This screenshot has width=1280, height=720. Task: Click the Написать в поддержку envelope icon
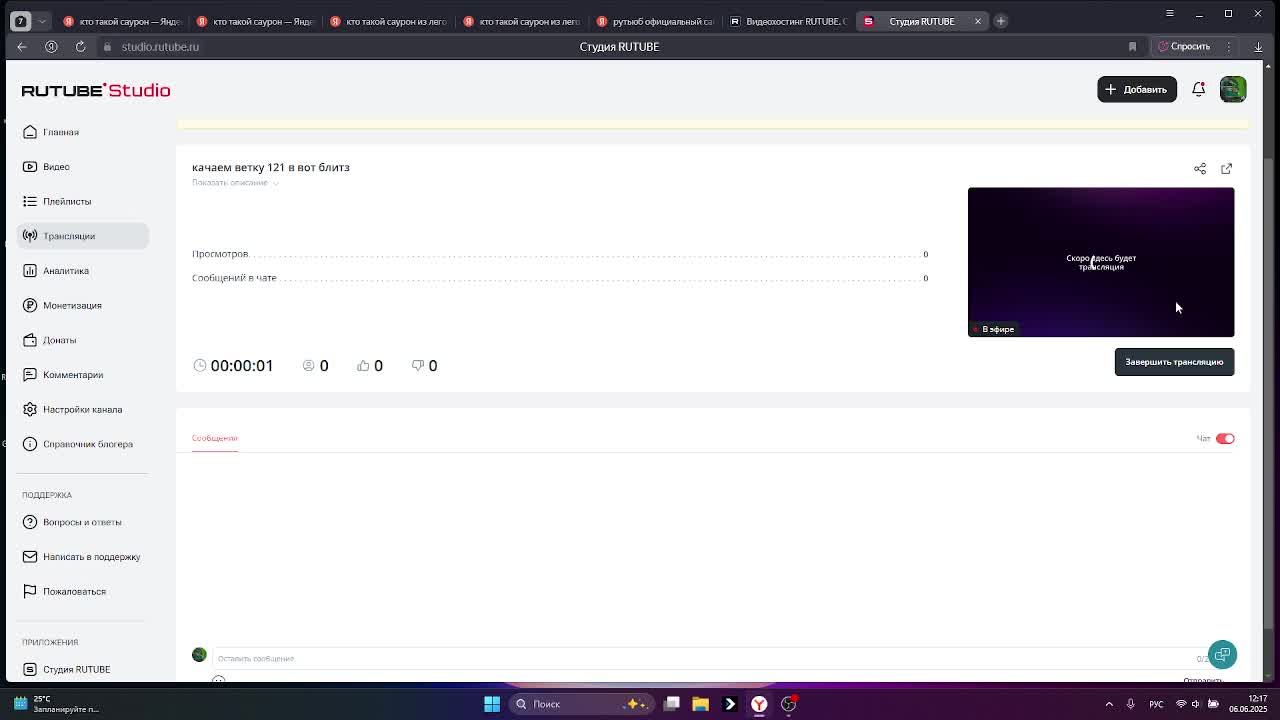(30, 557)
